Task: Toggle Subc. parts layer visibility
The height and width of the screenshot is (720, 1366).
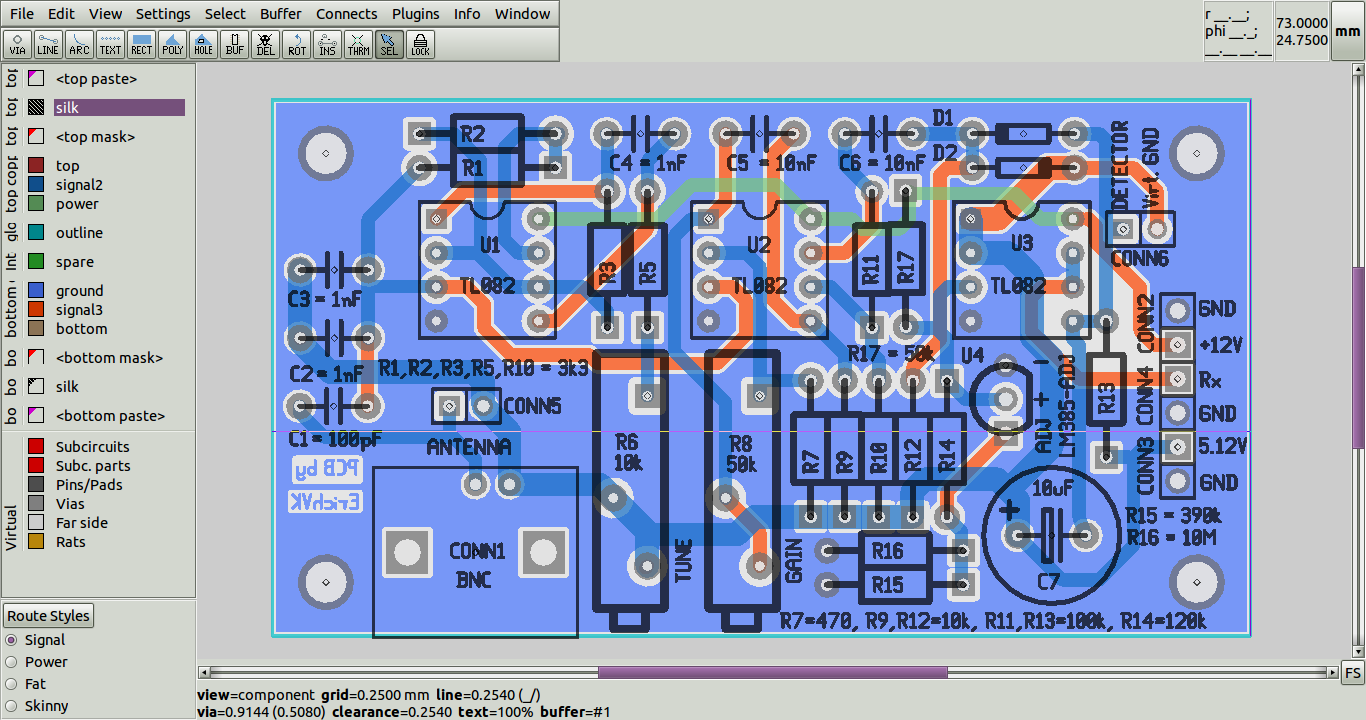Action: coord(36,466)
